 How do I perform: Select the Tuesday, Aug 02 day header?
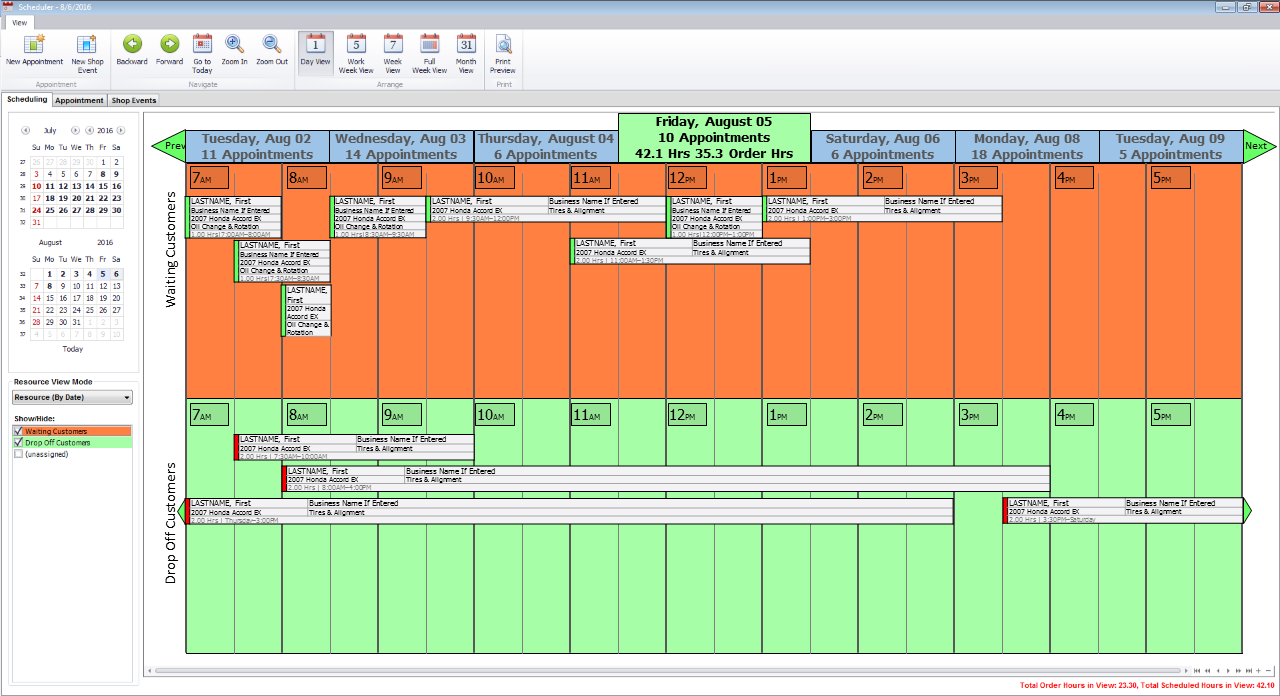[257, 146]
